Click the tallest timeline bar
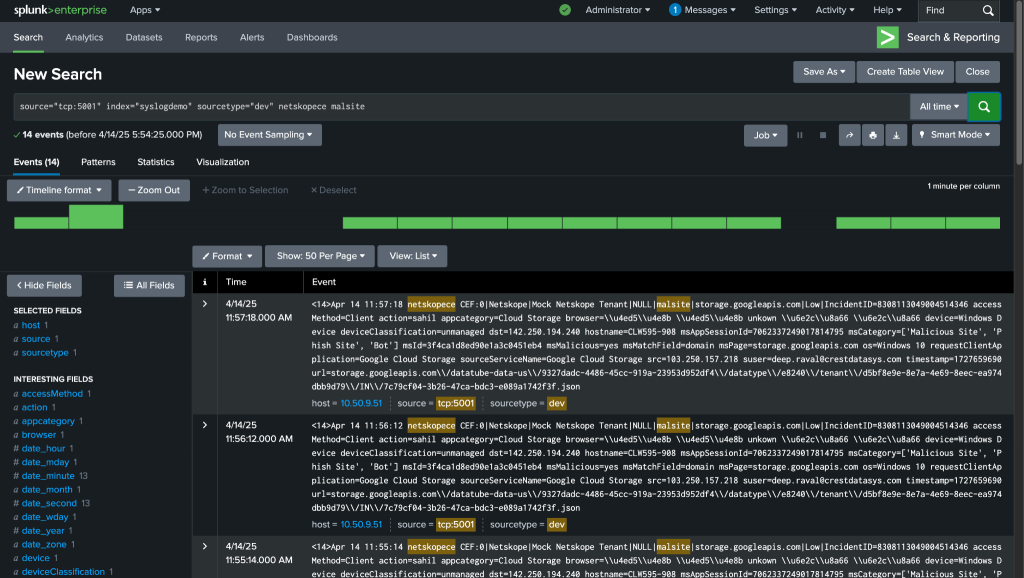This screenshot has width=1024, height=578. click(x=96, y=216)
